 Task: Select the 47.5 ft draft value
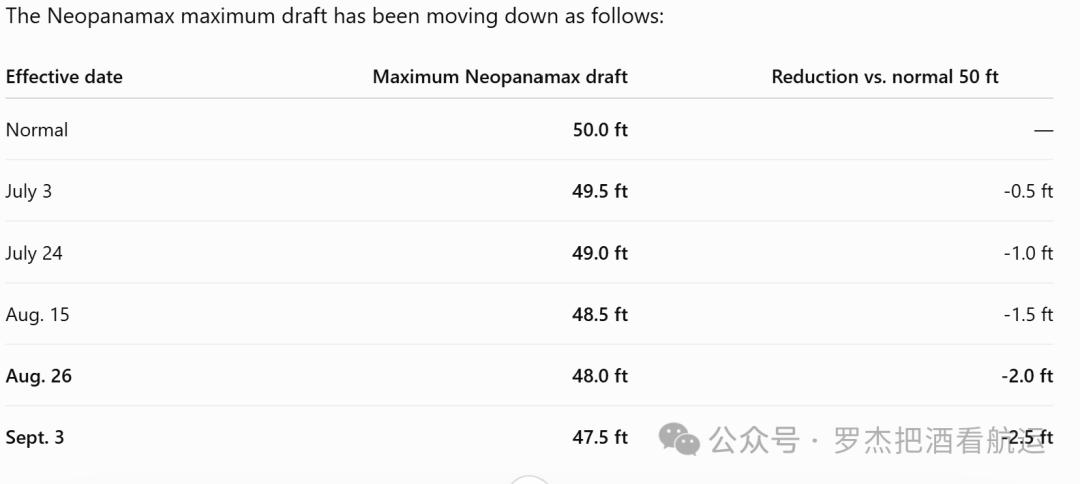pos(600,437)
